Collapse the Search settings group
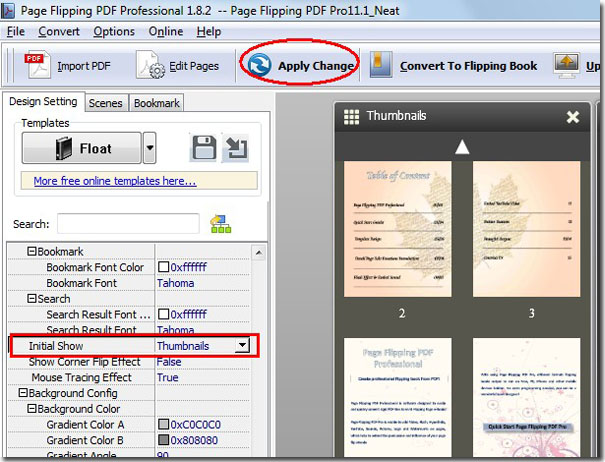The image size is (605, 462). tap(32, 298)
